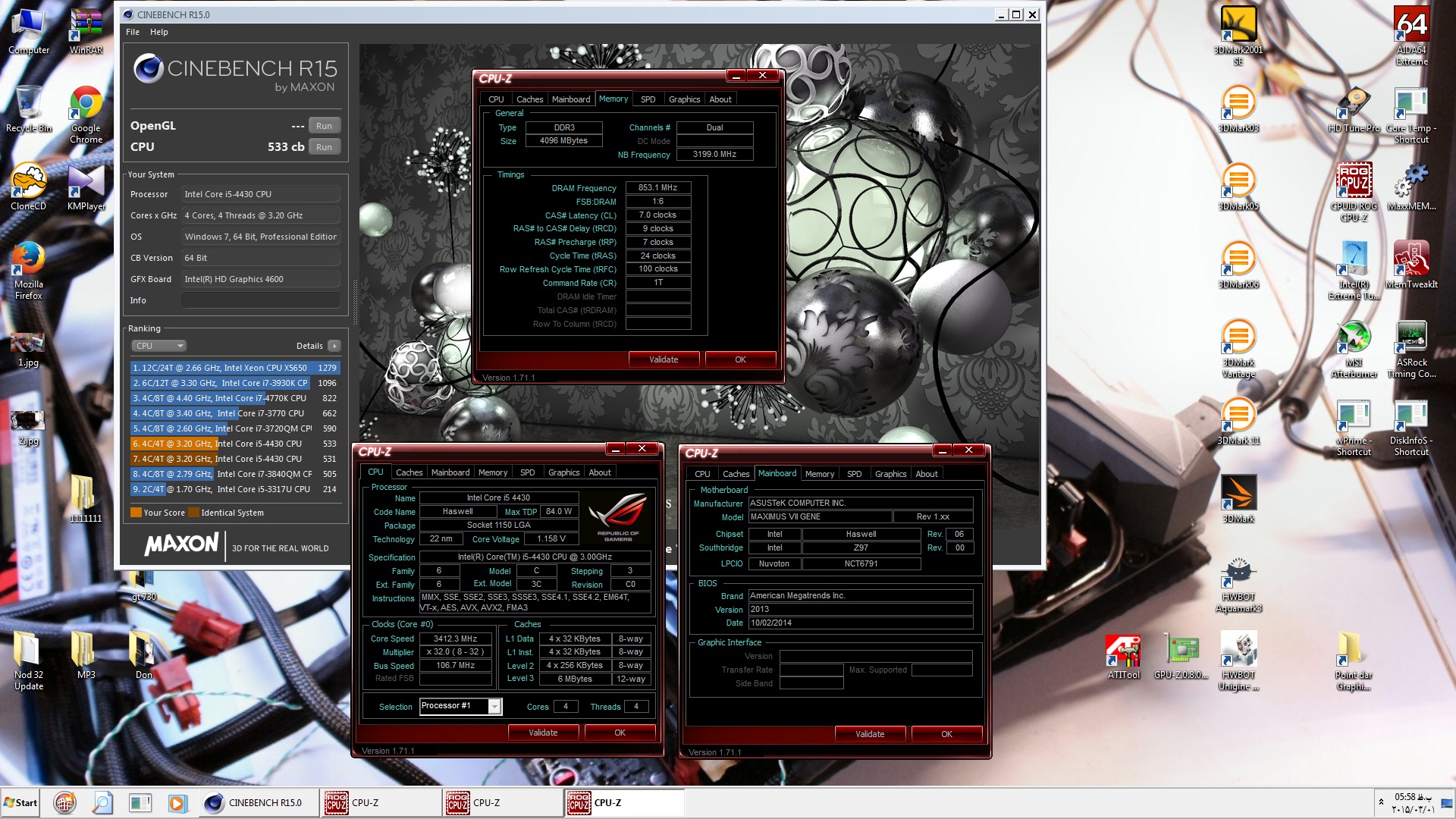
Task: Launch wPrime shortcut icon
Action: 1354,426
